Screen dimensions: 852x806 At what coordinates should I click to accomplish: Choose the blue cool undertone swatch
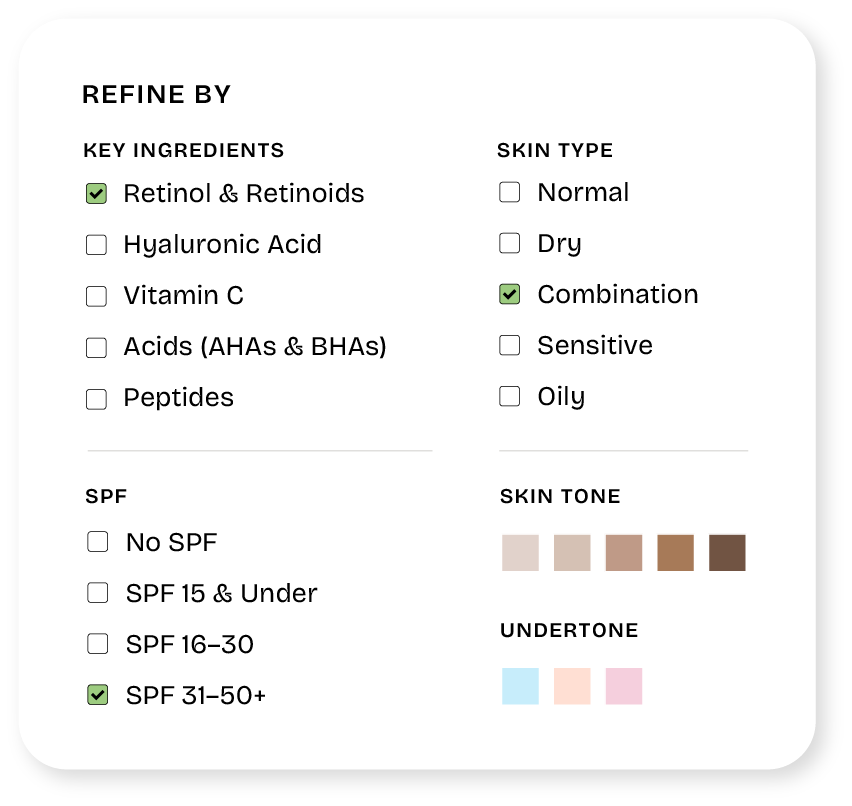(x=520, y=687)
